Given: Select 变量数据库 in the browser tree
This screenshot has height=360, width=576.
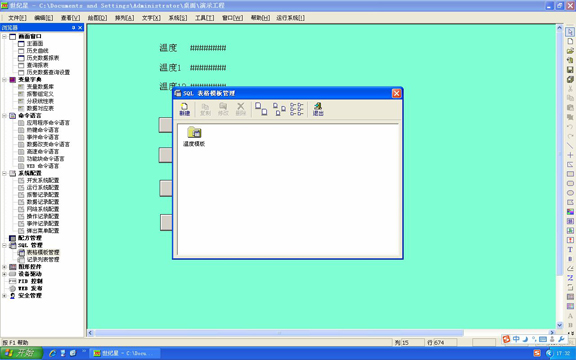Looking at the screenshot, I should pyautogui.click(x=40, y=87).
